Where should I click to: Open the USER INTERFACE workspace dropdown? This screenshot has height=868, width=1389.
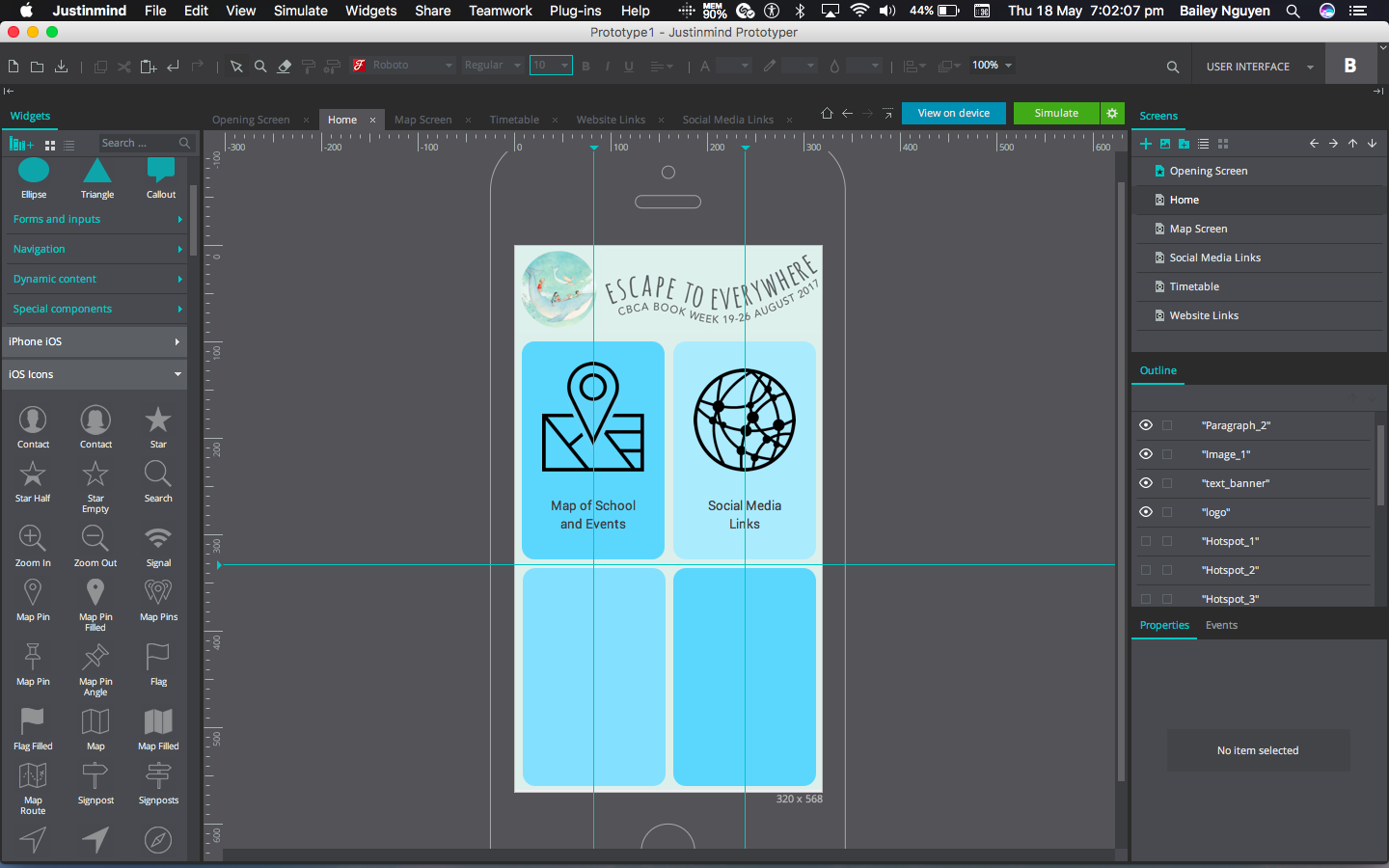[1259, 67]
